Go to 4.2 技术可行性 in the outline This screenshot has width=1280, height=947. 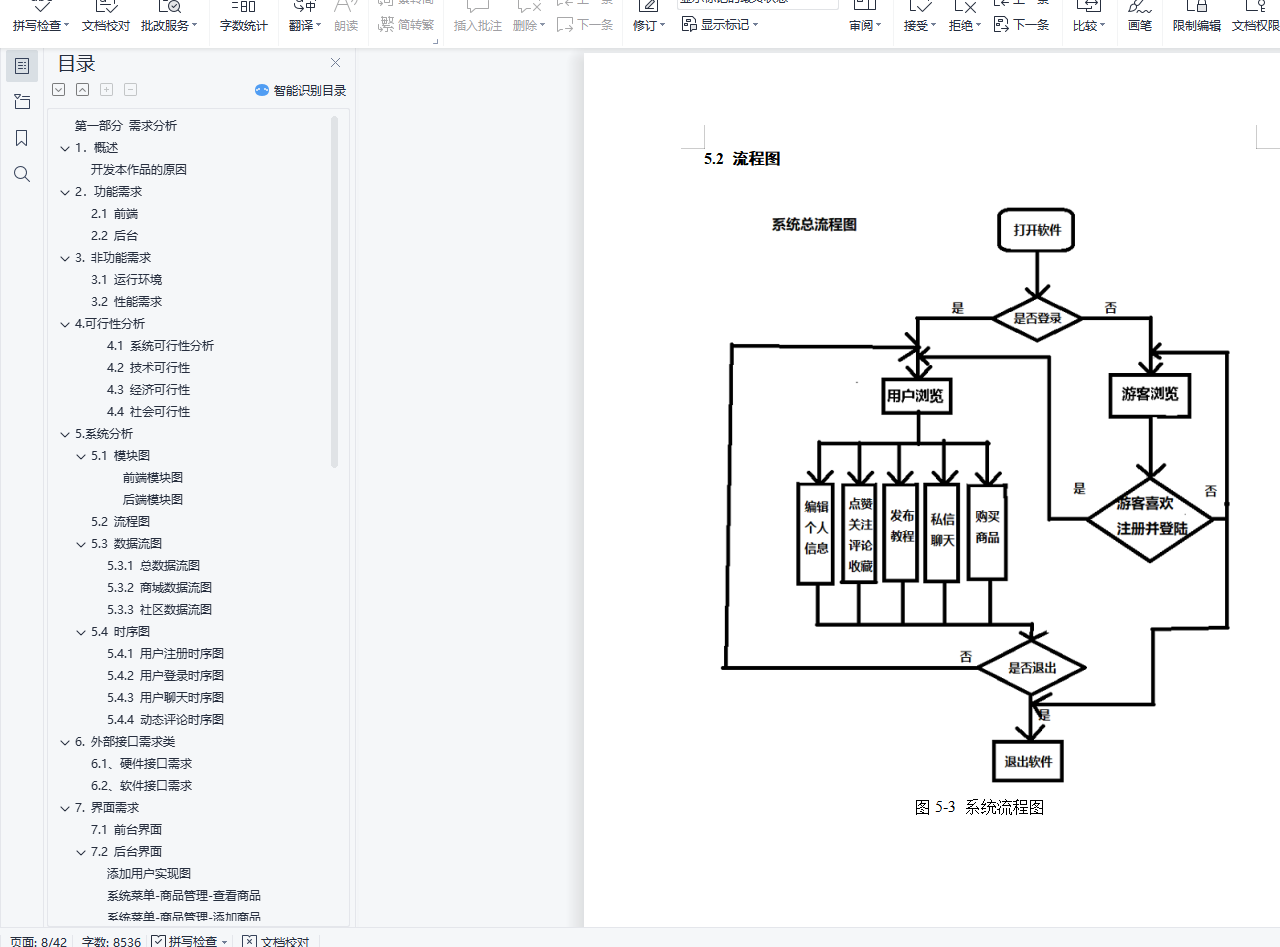click(x=149, y=368)
